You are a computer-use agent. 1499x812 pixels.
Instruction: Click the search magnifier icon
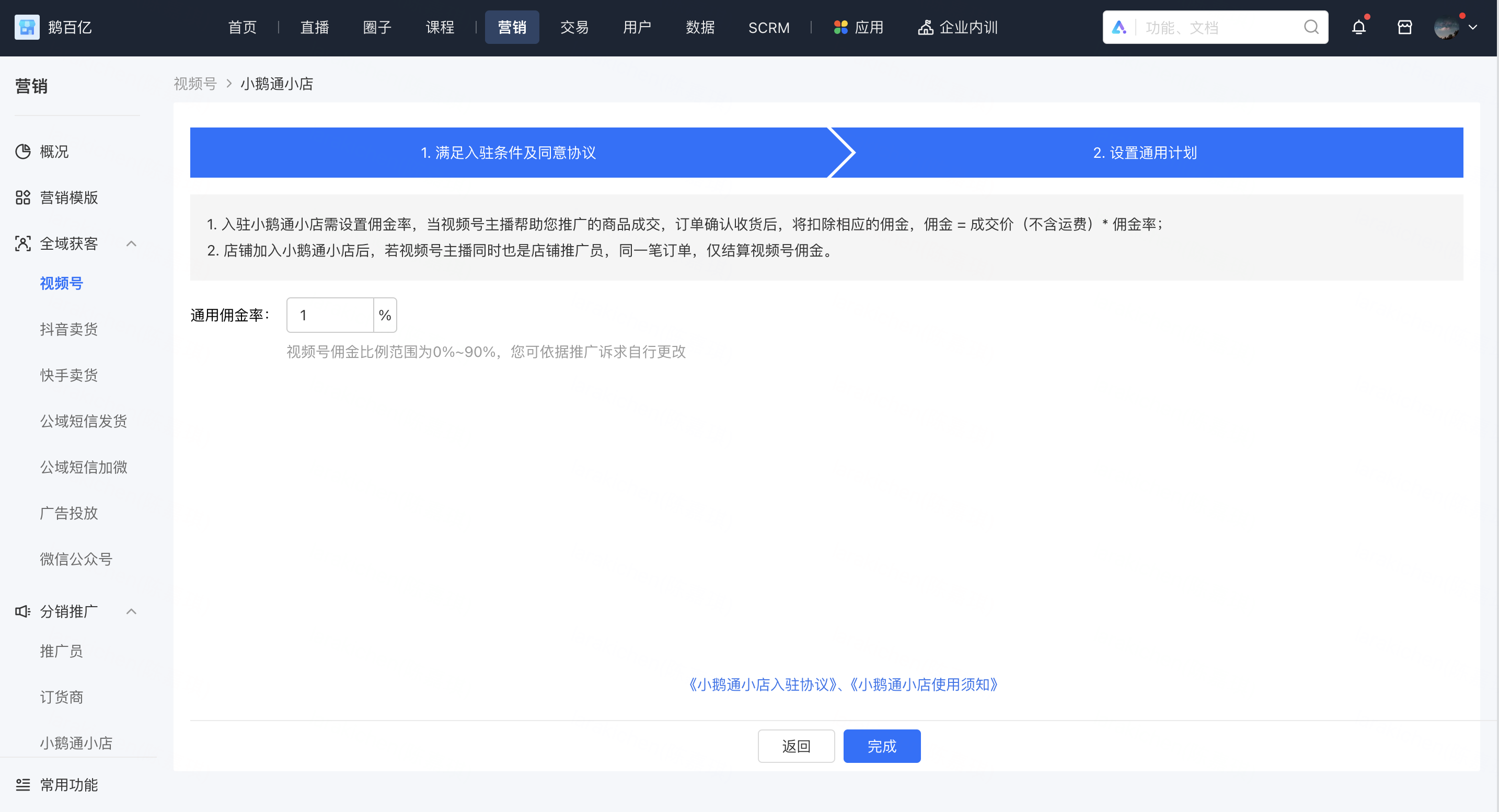(1311, 27)
